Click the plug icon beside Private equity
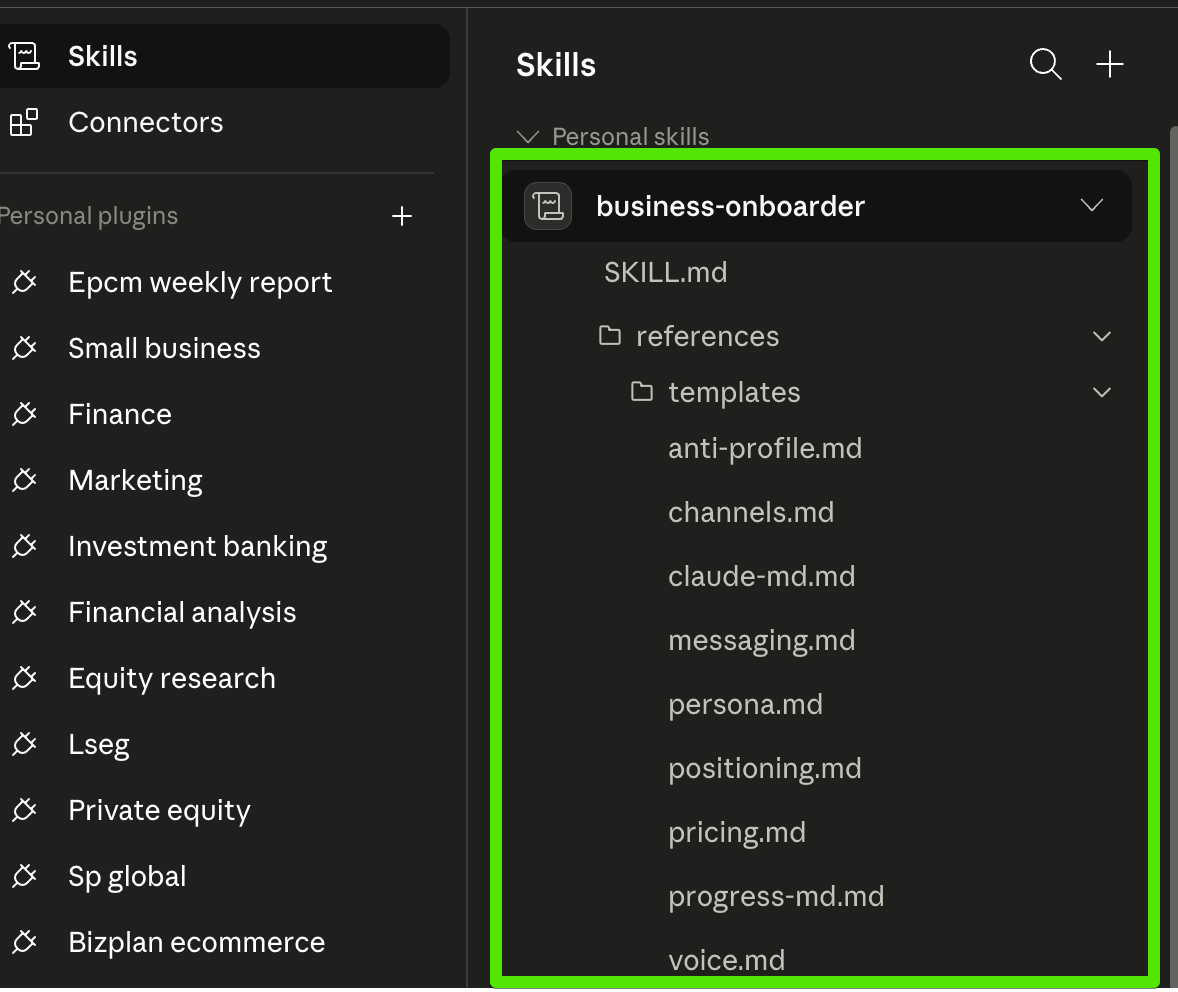Screen dimensions: 1178x992 coord(24,810)
